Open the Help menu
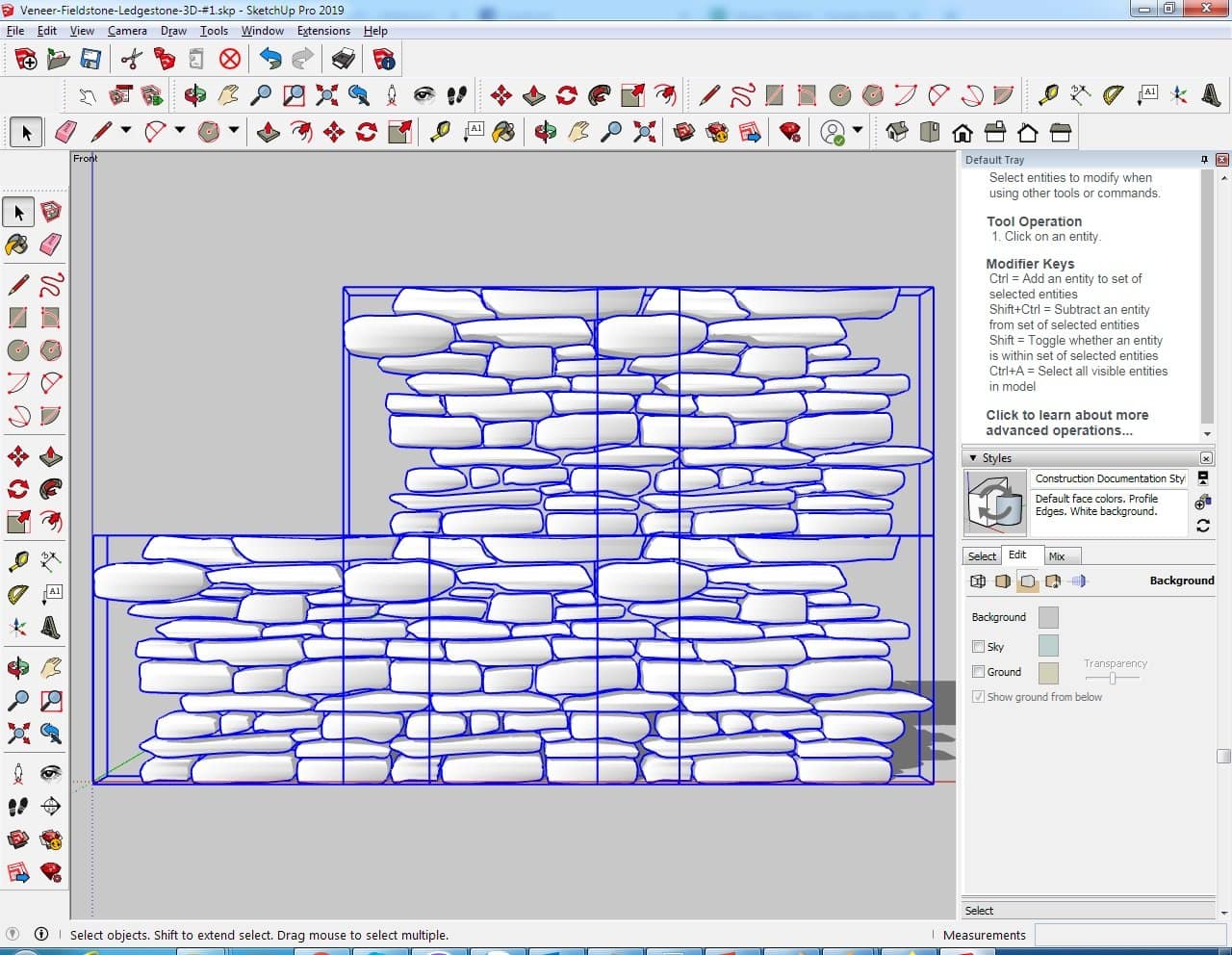 pyautogui.click(x=375, y=31)
